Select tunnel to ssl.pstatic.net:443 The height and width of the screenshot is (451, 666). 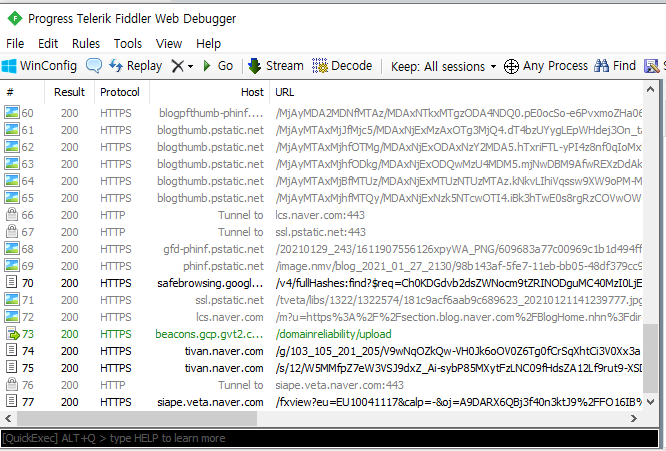click(x=320, y=232)
